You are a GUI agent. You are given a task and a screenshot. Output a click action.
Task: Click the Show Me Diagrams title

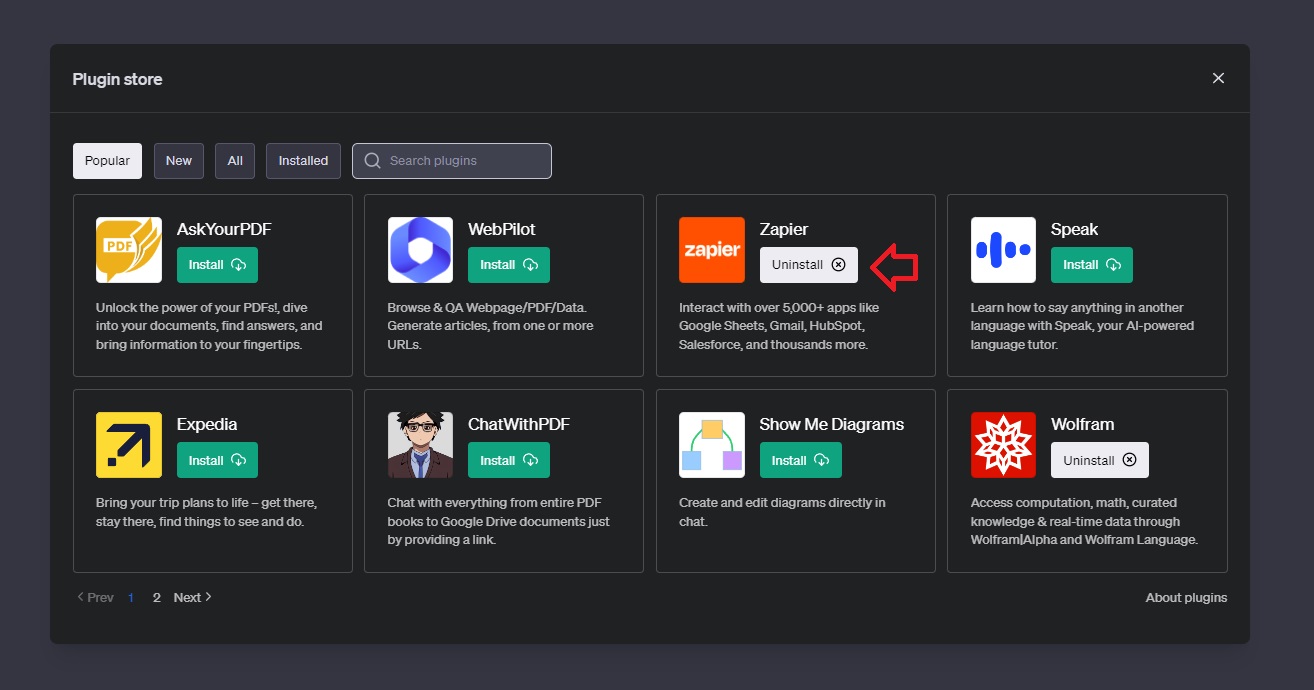(832, 424)
